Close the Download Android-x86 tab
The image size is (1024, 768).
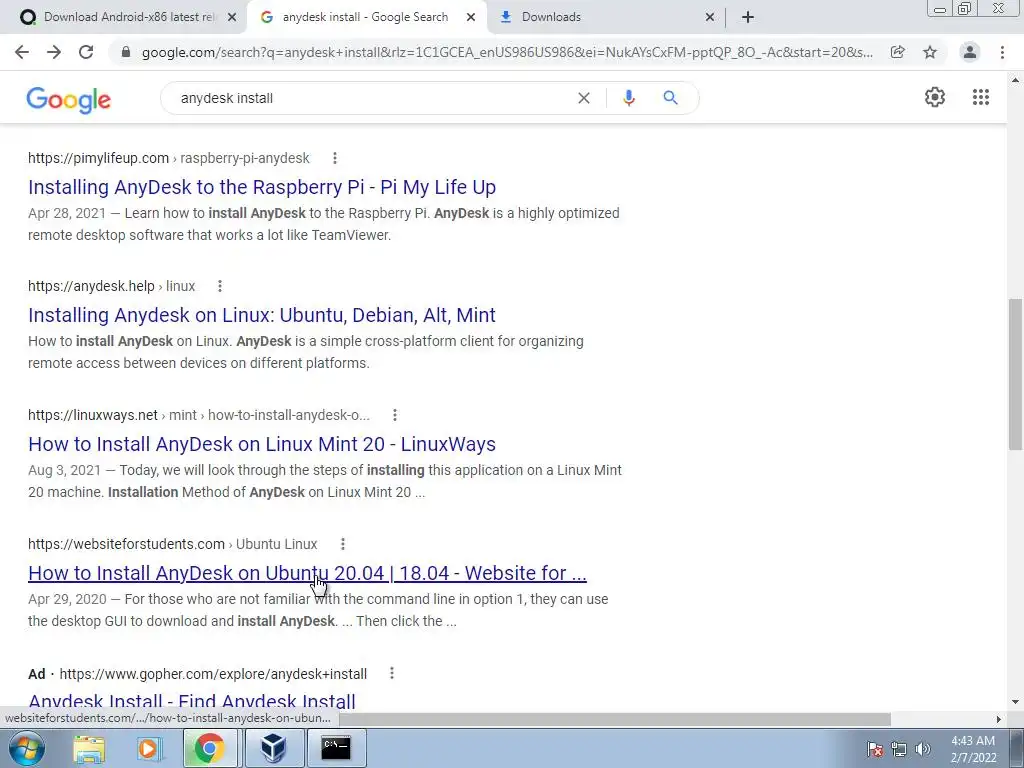click(x=232, y=18)
